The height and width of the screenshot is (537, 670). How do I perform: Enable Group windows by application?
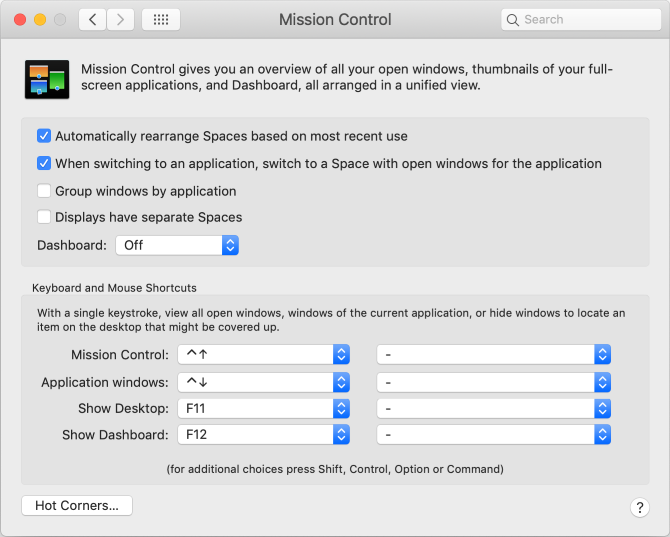coord(44,191)
